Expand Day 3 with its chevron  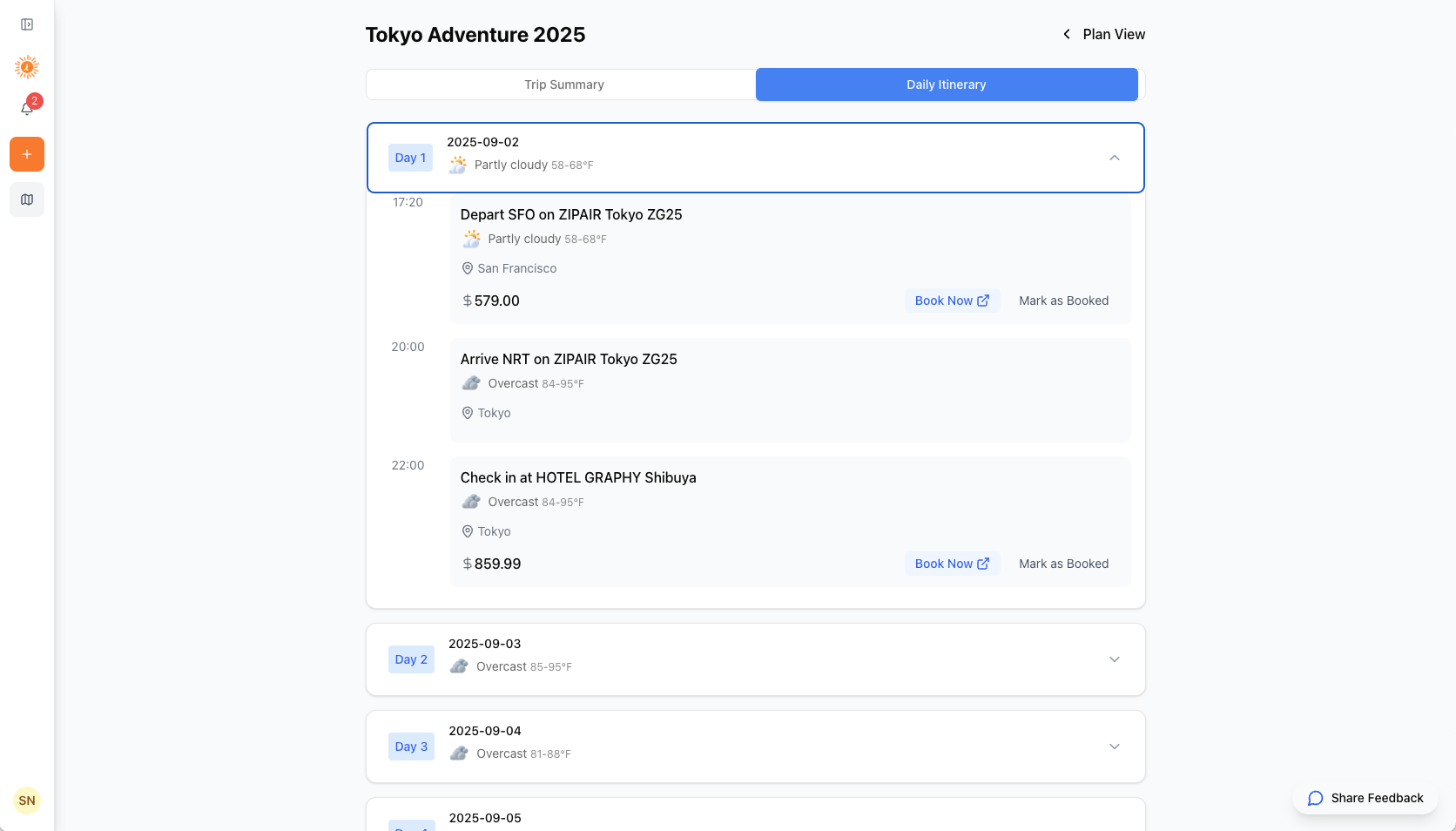point(1115,747)
